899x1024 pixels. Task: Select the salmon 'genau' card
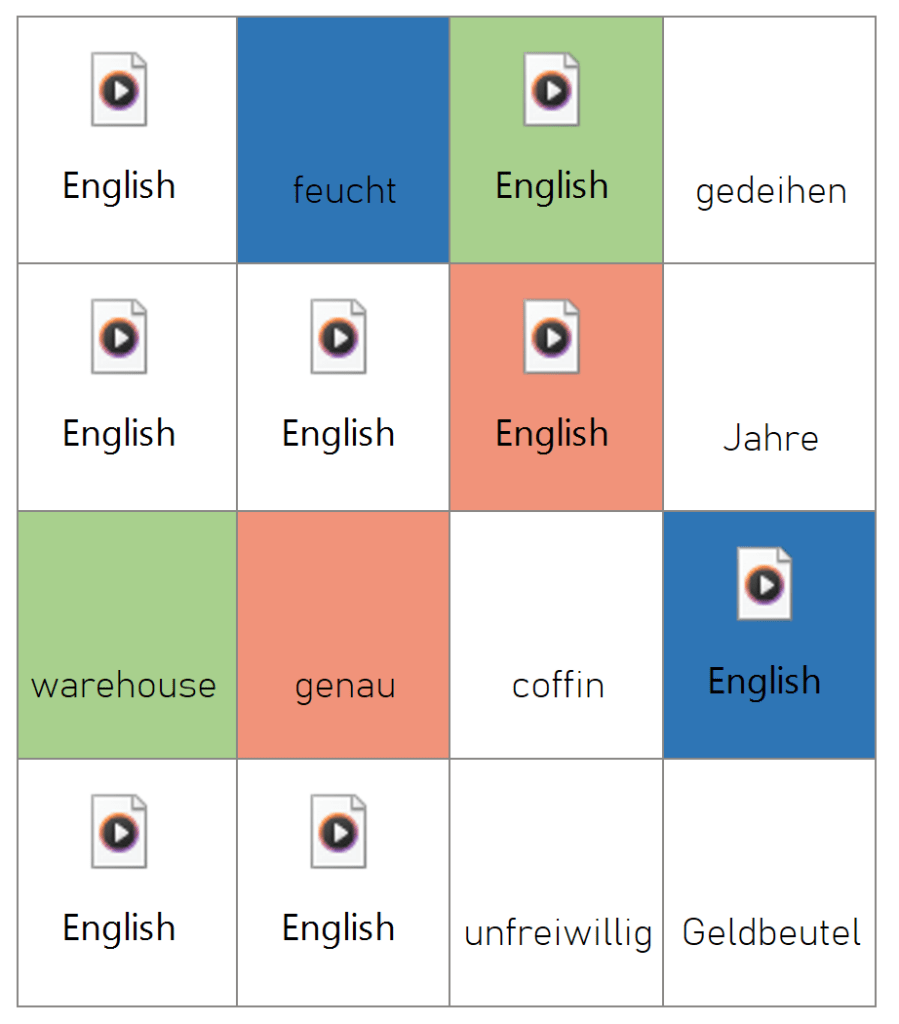tap(343, 635)
